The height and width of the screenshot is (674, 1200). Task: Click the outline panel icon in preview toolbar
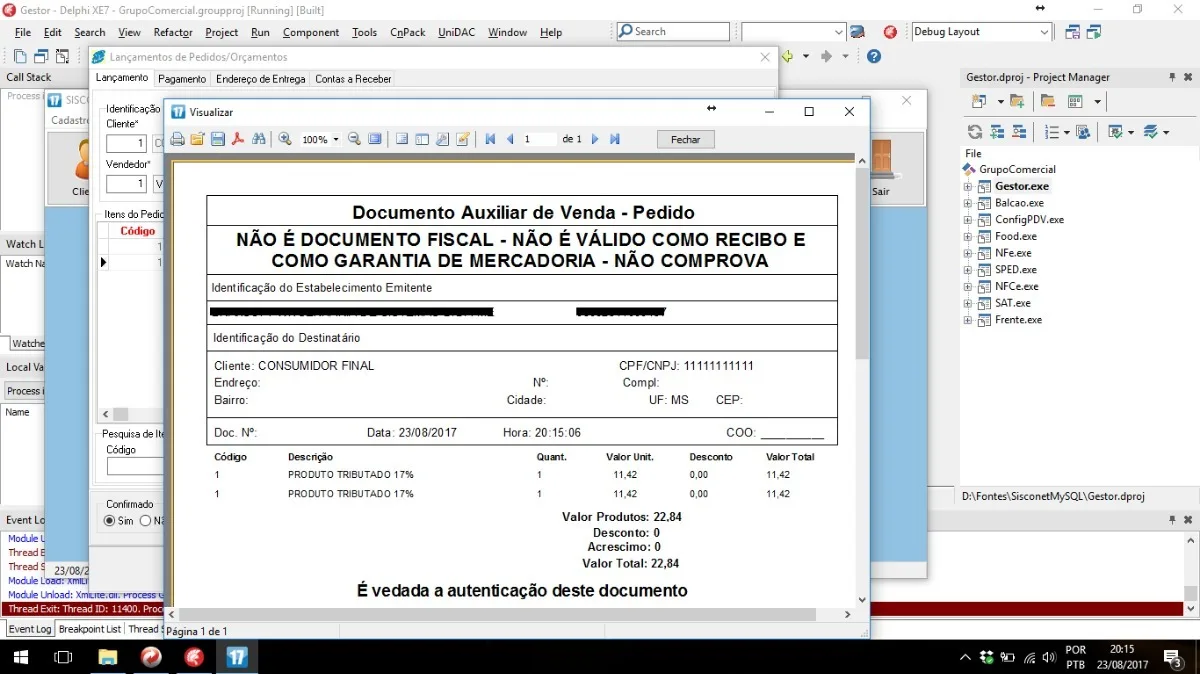point(402,140)
